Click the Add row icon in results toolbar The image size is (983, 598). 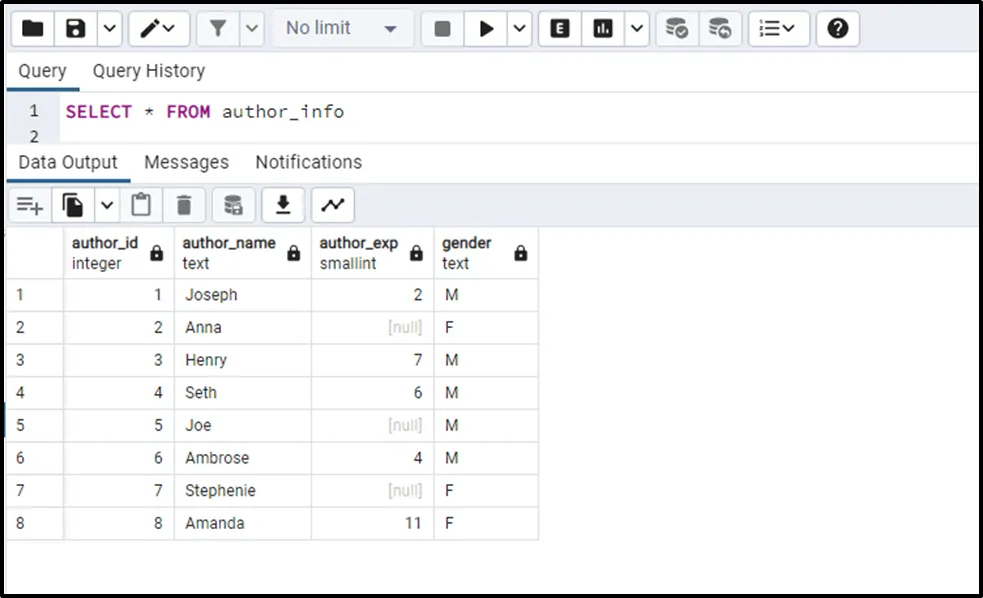30,206
